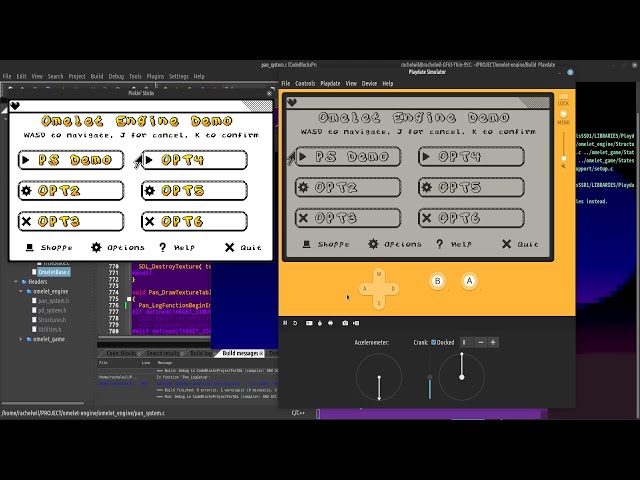Viewport: 640px width, 480px height.
Task: Open Code::Blocks Build menu
Action: pos(97,76)
